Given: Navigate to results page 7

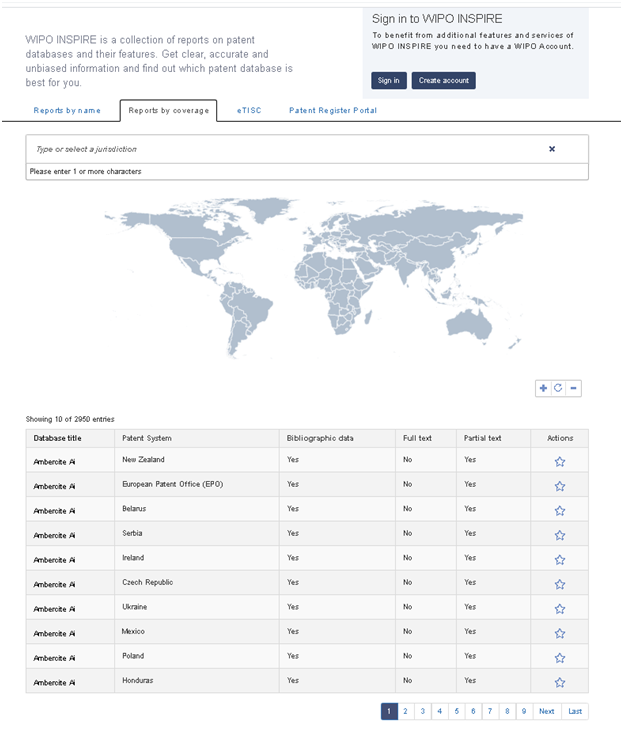Looking at the screenshot, I should pyautogui.click(x=490, y=711).
